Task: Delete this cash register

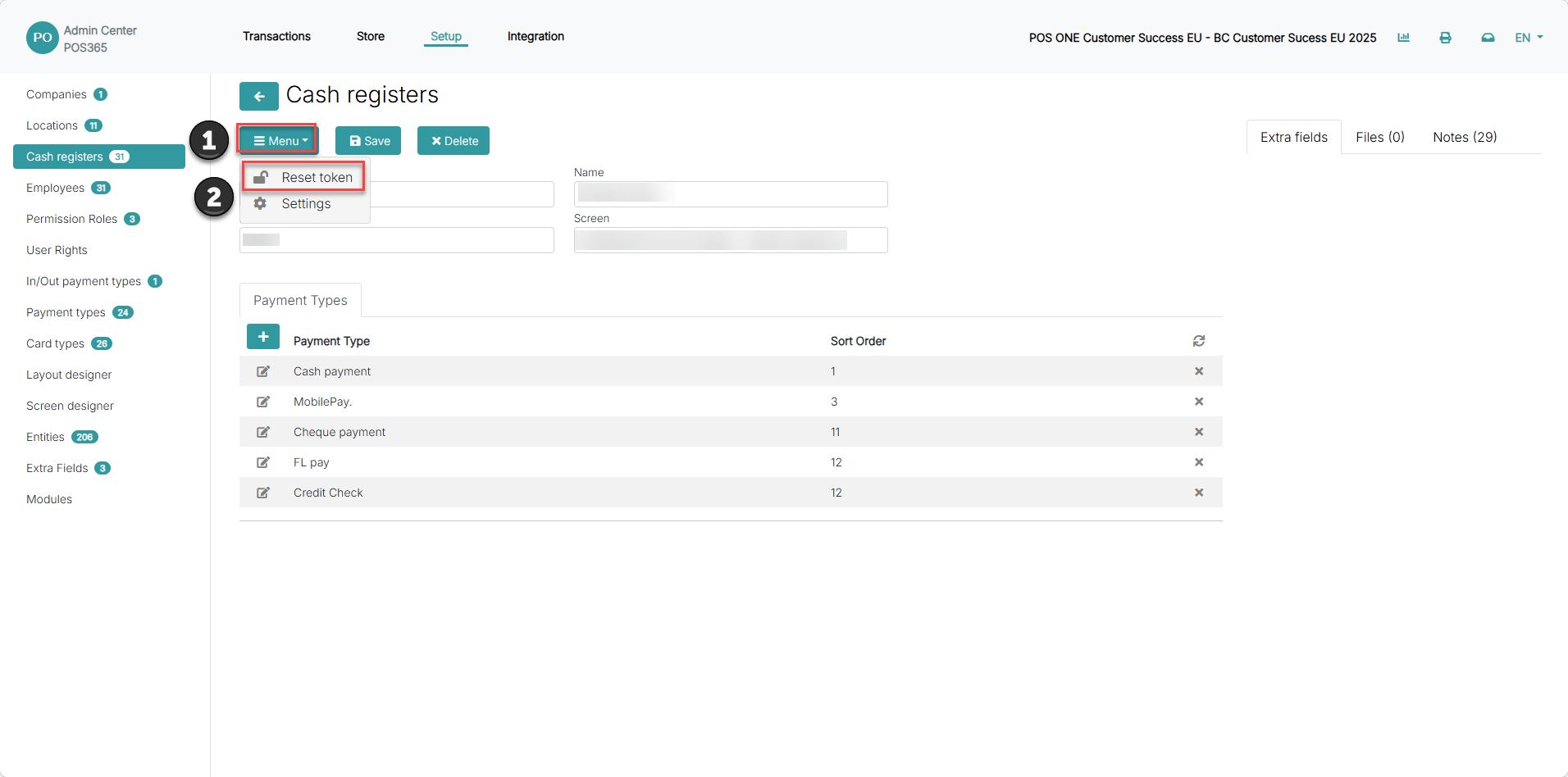Action: click(x=454, y=141)
